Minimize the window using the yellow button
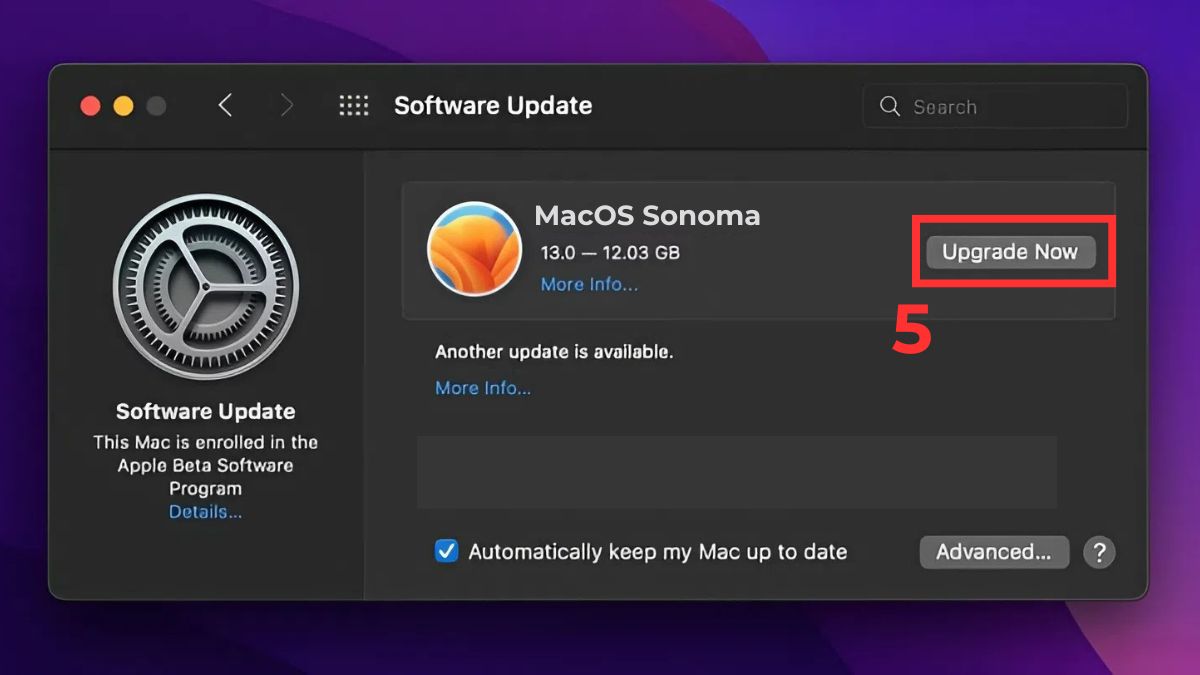Screen dimensions: 1200x675 pos(123,106)
